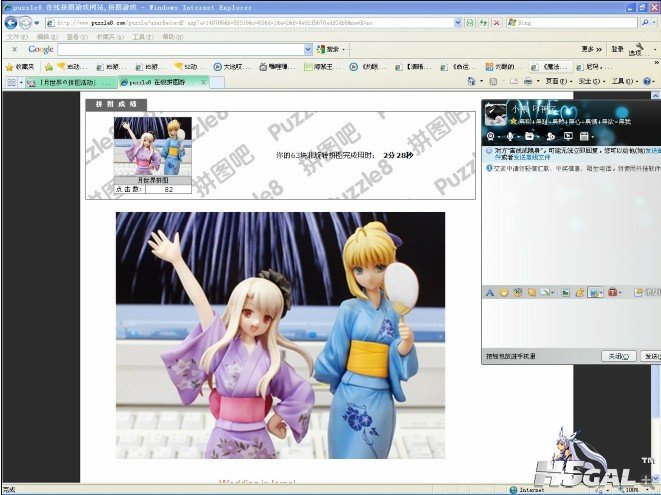Refresh the page with green arrows icon
Image resolution: width=661 pixels, height=495 pixels.
(x=484, y=23)
